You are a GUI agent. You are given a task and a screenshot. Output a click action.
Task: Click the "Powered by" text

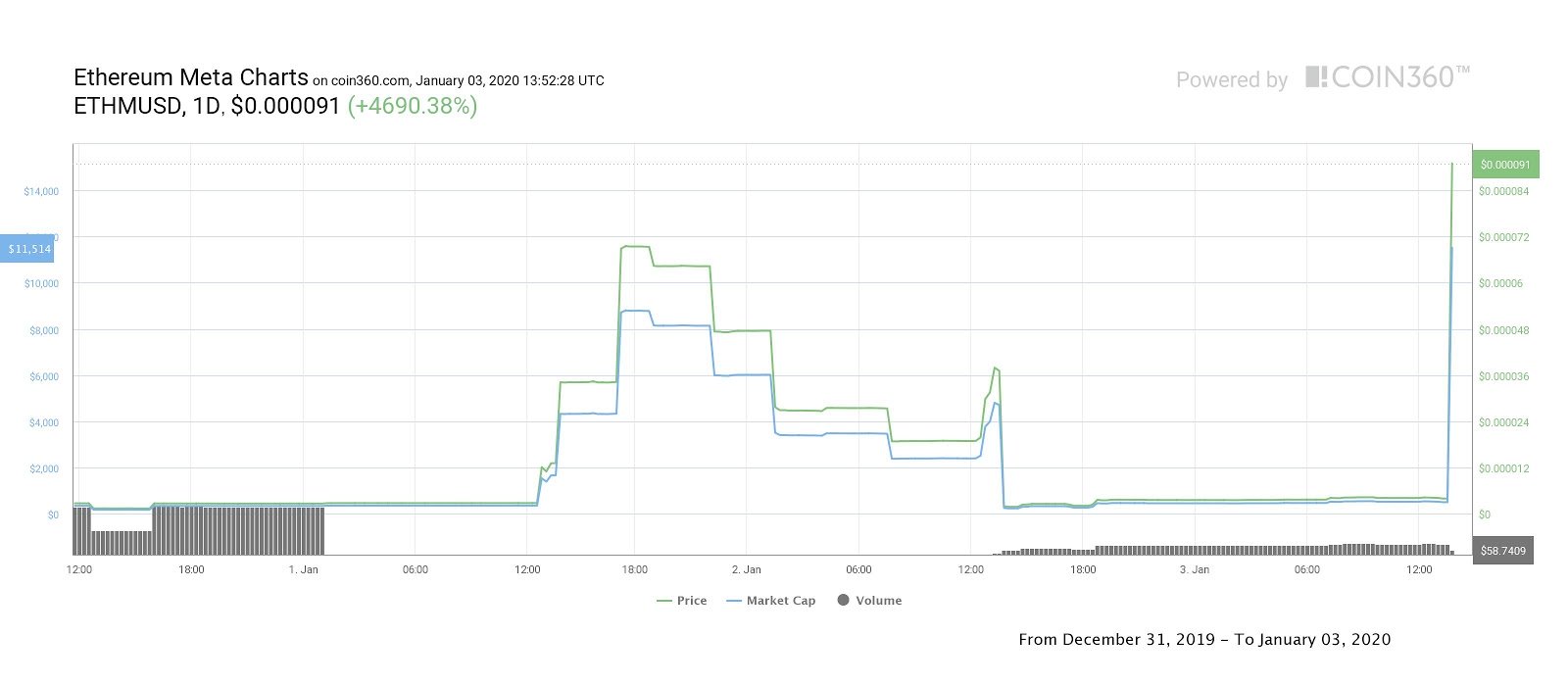1232,80
